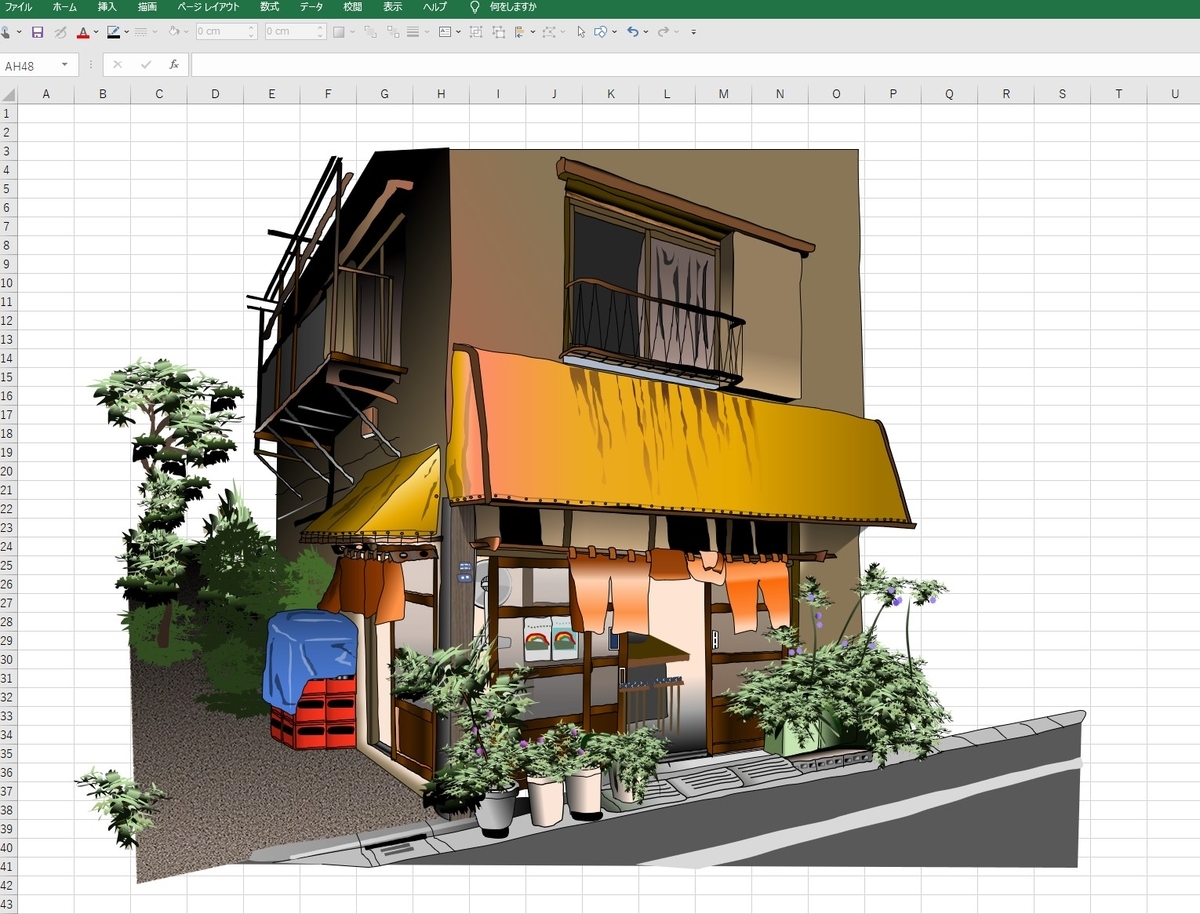Click the lightbulb icon beside 何をしますか

click(x=475, y=7)
